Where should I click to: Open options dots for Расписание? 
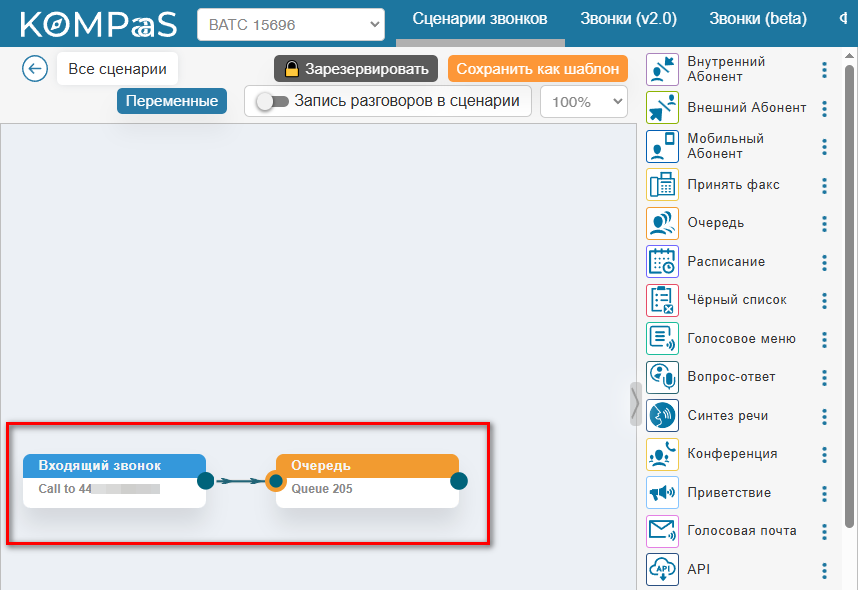[x=824, y=263]
